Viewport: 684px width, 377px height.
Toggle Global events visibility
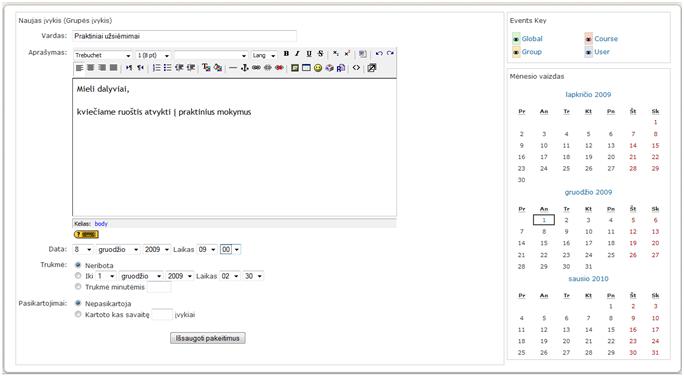[516, 39]
